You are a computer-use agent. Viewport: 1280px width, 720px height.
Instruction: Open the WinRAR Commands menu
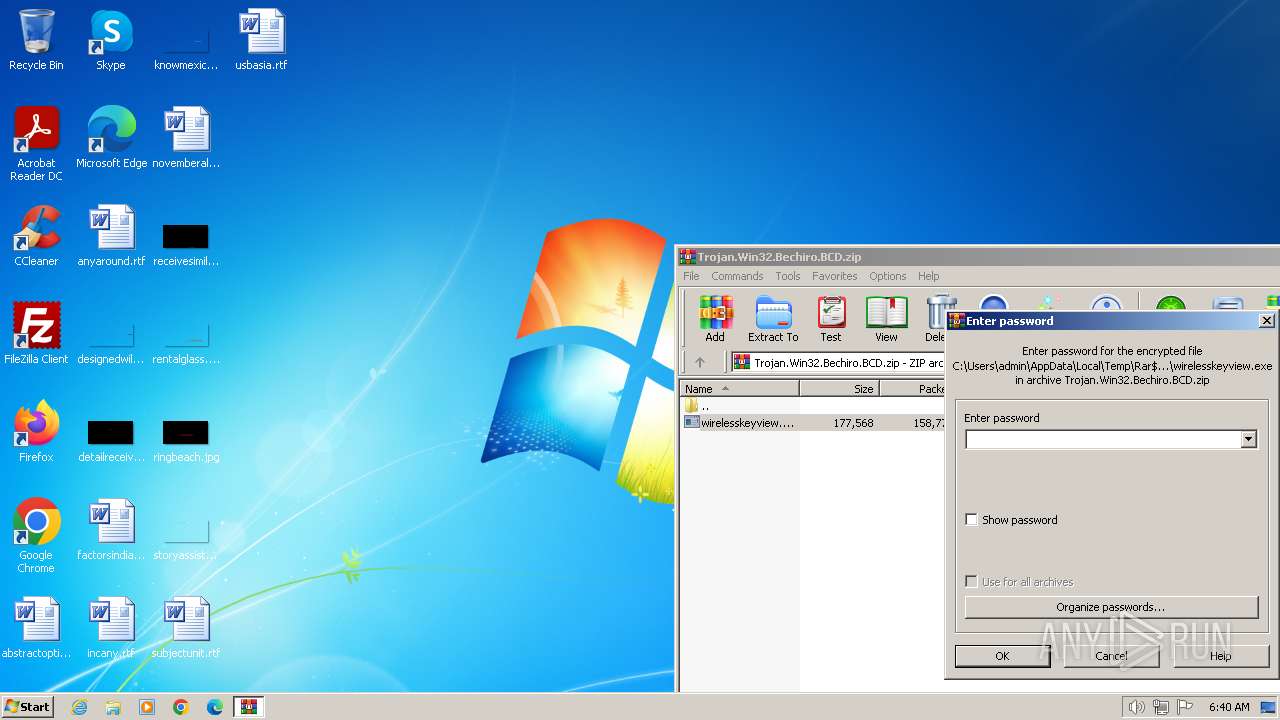pos(737,276)
